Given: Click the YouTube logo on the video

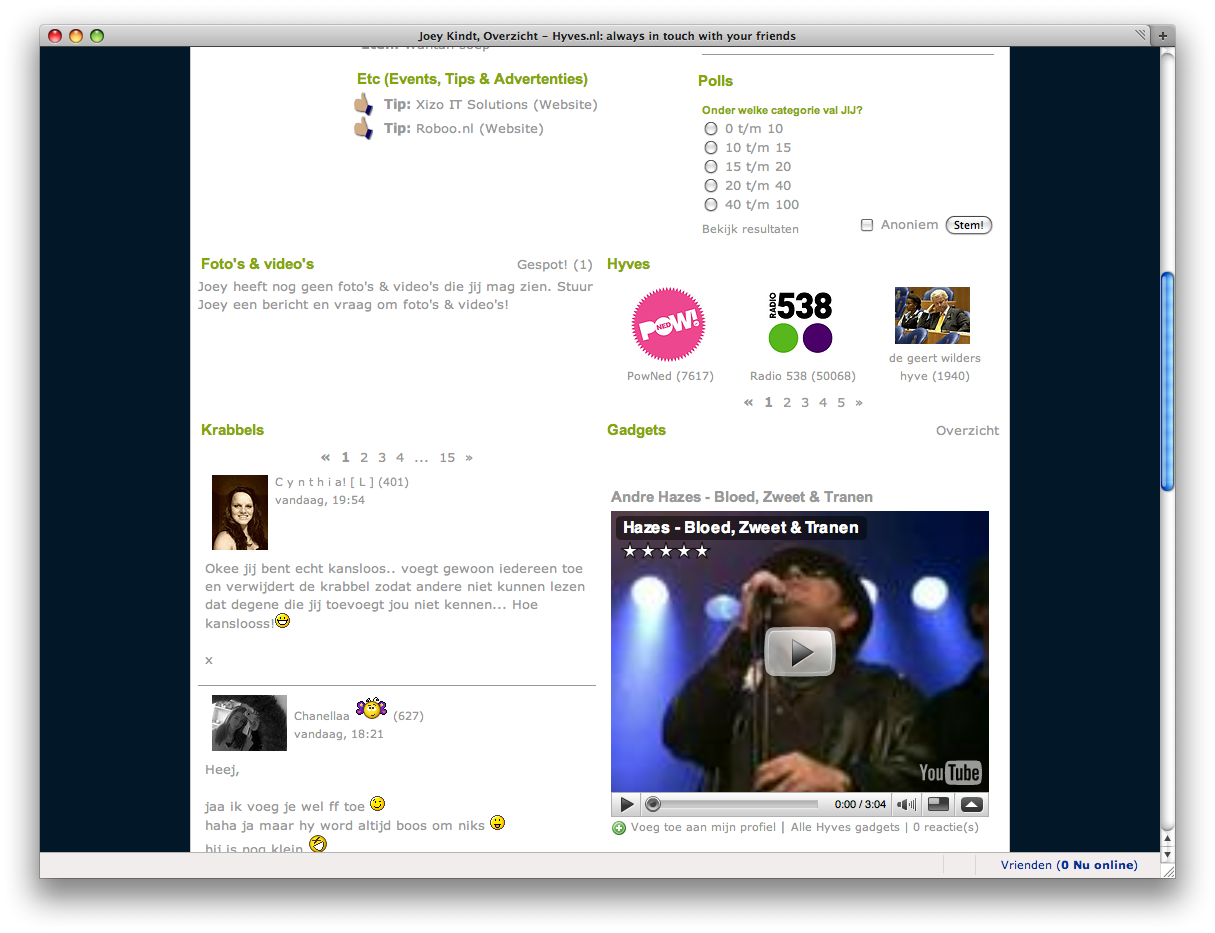Looking at the screenshot, I should click(950, 772).
